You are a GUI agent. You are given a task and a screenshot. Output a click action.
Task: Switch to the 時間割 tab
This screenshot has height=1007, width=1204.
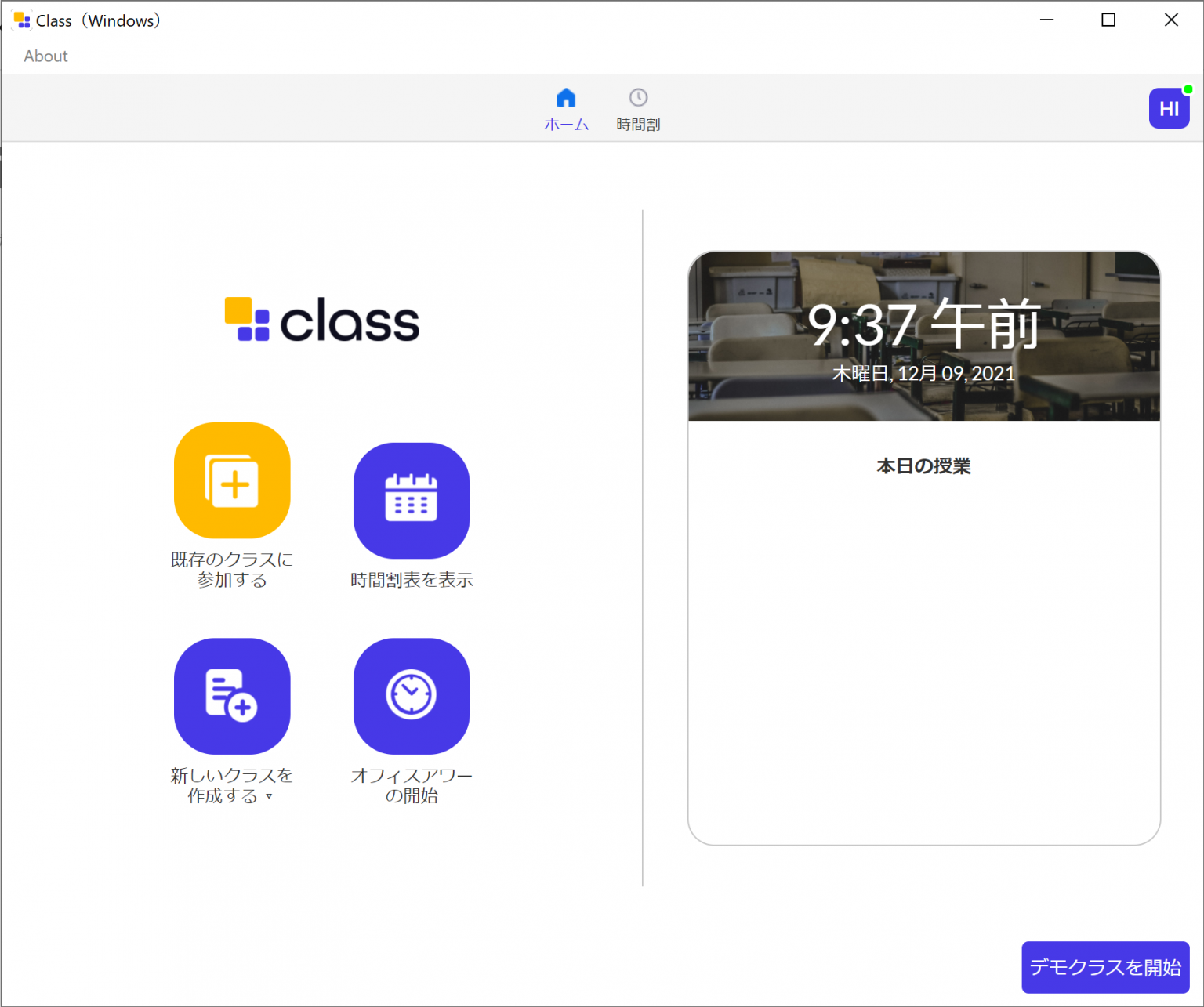[x=638, y=110]
